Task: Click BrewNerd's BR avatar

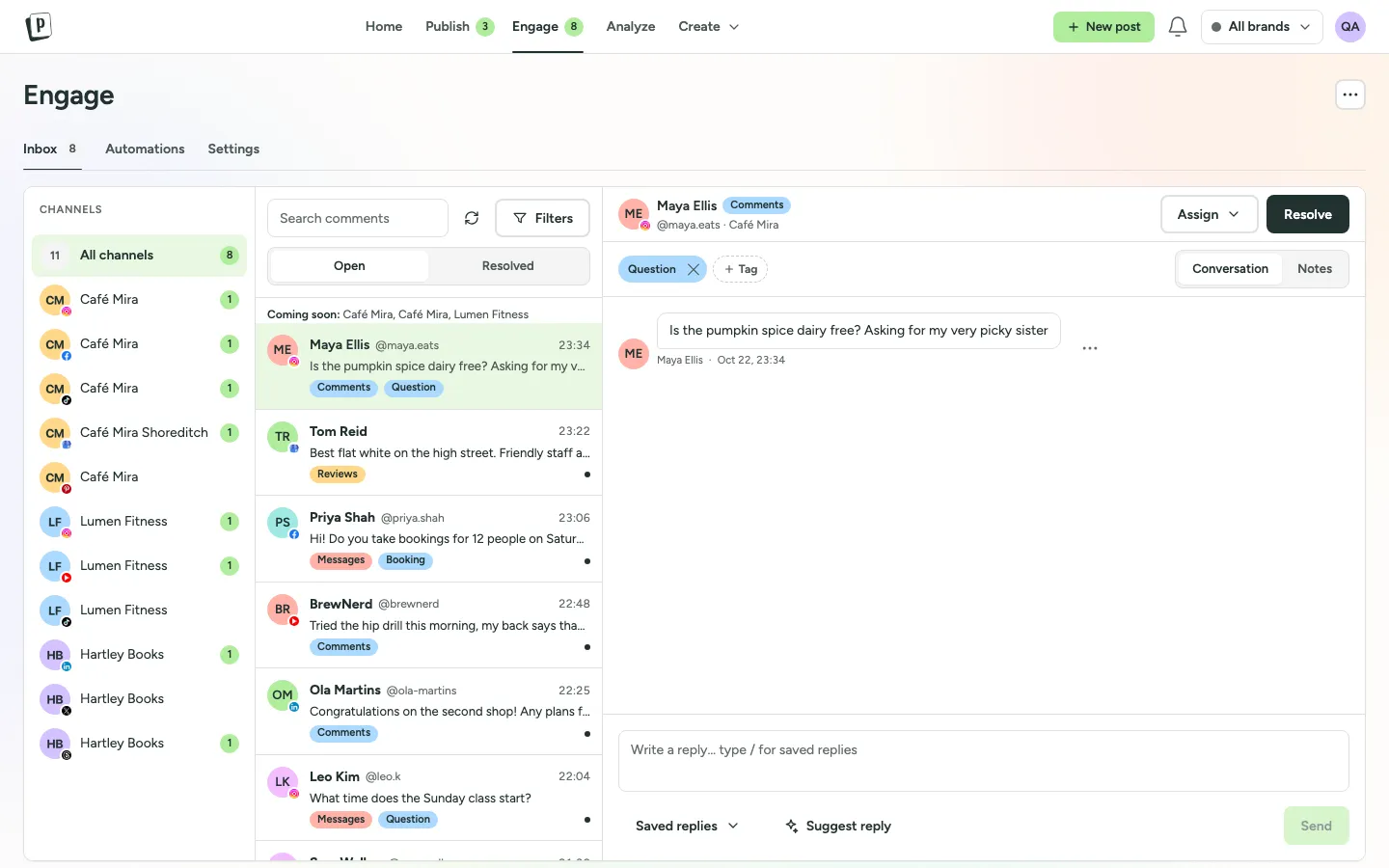Action: click(283, 610)
